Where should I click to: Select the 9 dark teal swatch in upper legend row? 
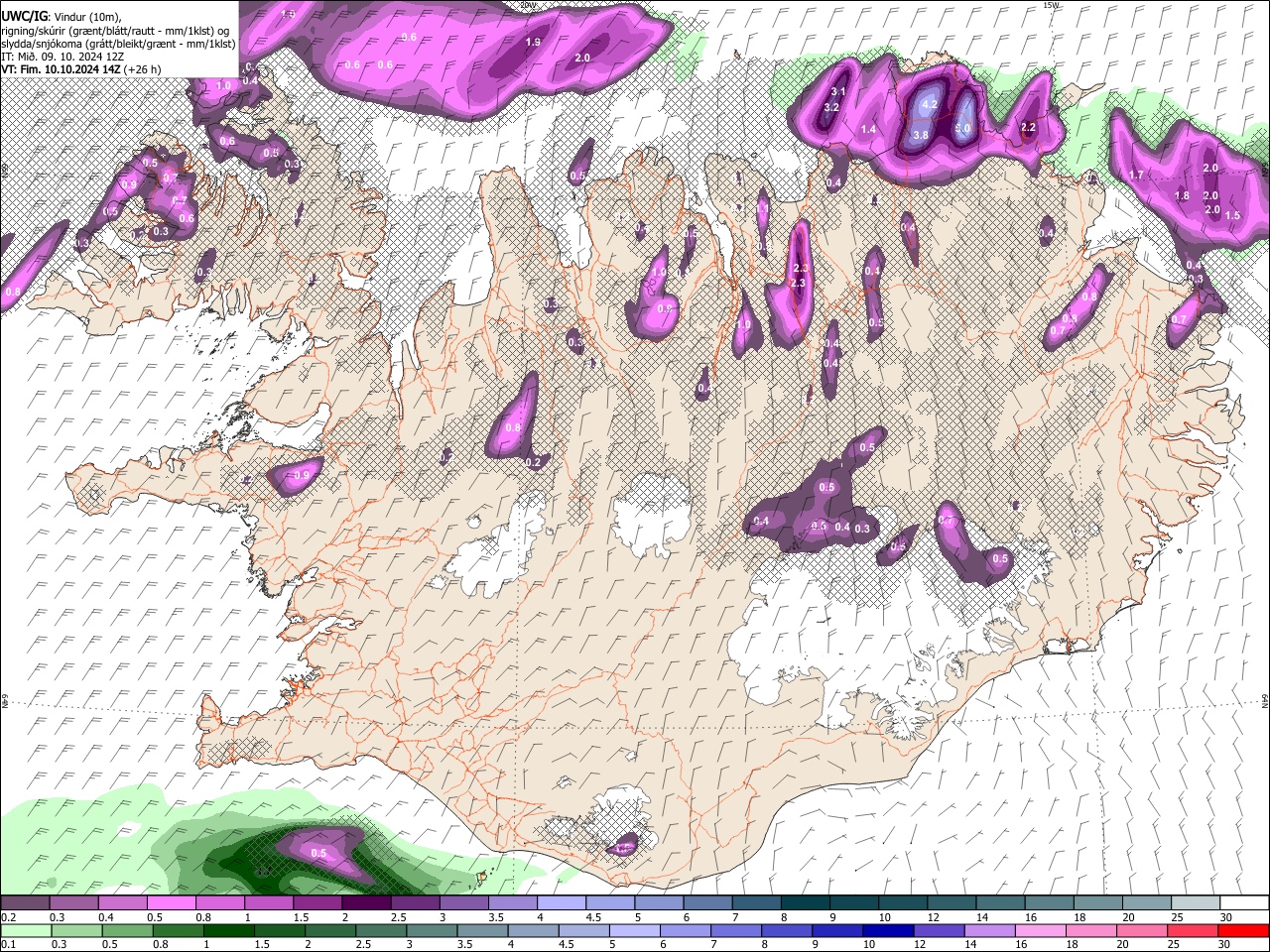pos(855,903)
